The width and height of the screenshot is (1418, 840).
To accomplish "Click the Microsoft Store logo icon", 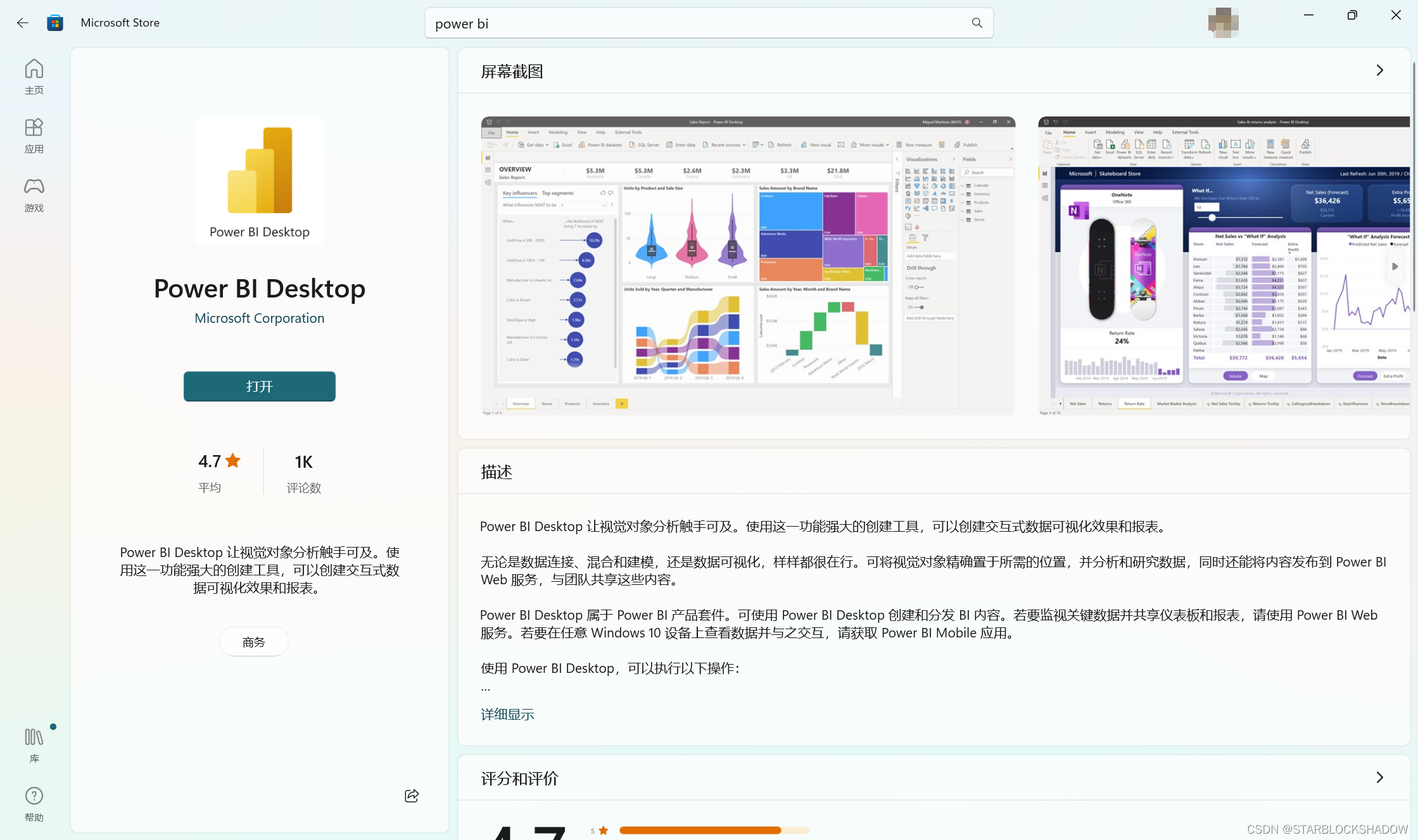I will [55, 23].
